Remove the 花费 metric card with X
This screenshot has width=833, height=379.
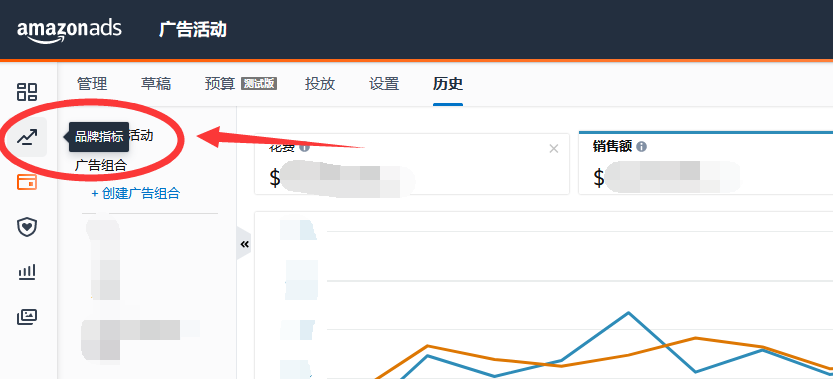click(554, 149)
